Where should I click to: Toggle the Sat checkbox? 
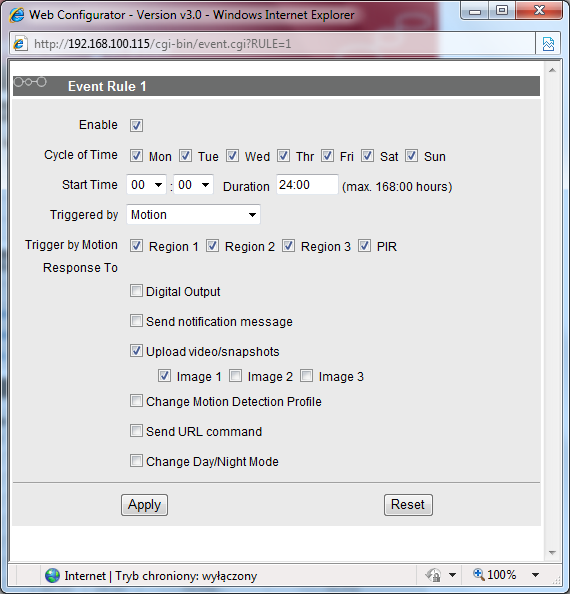367,156
